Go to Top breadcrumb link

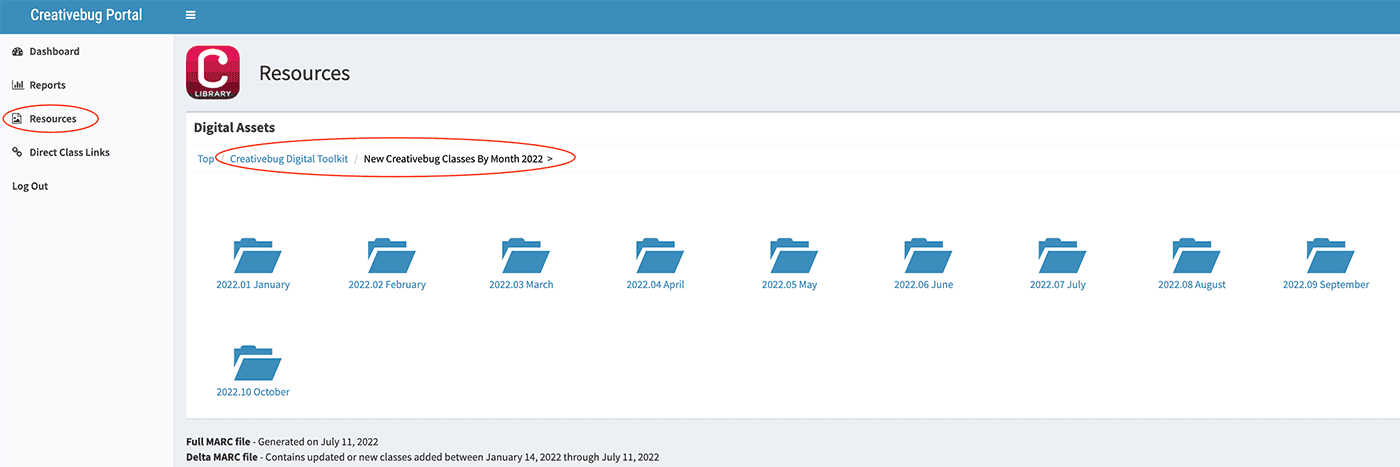205,159
